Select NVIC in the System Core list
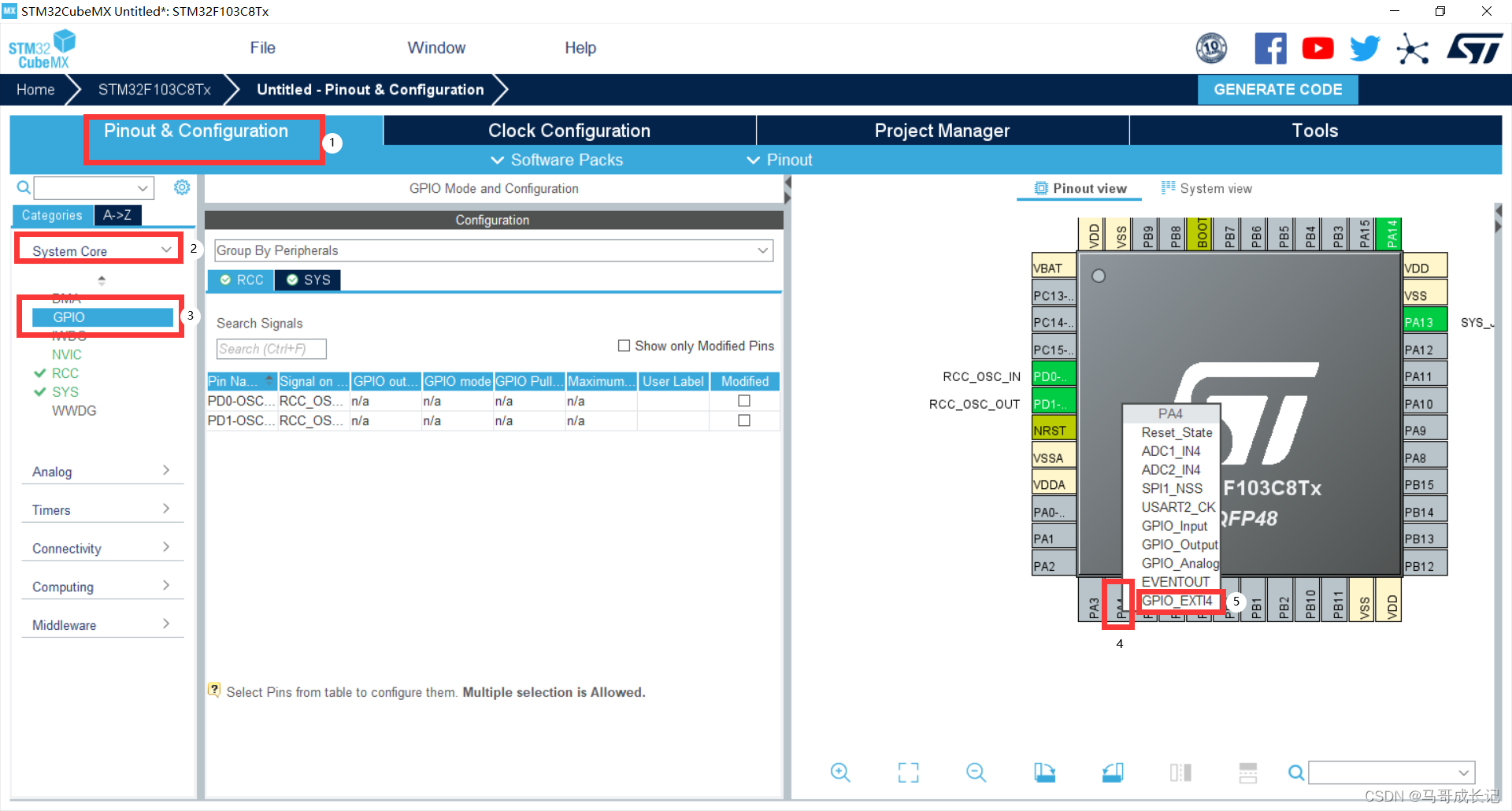This screenshot has height=811, width=1512. point(66,354)
